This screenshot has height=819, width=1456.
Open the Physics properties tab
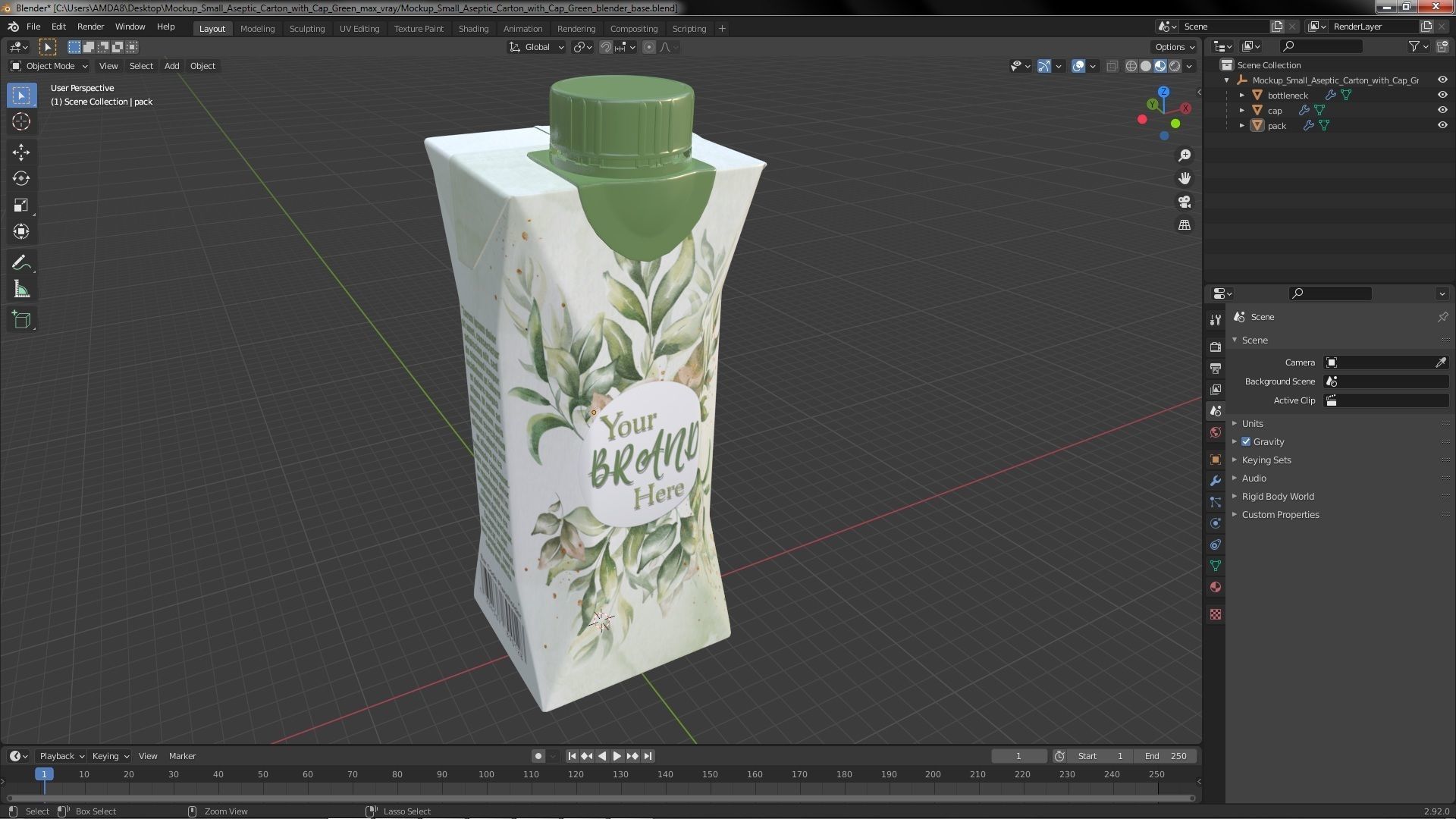pyautogui.click(x=1216, y=523)
